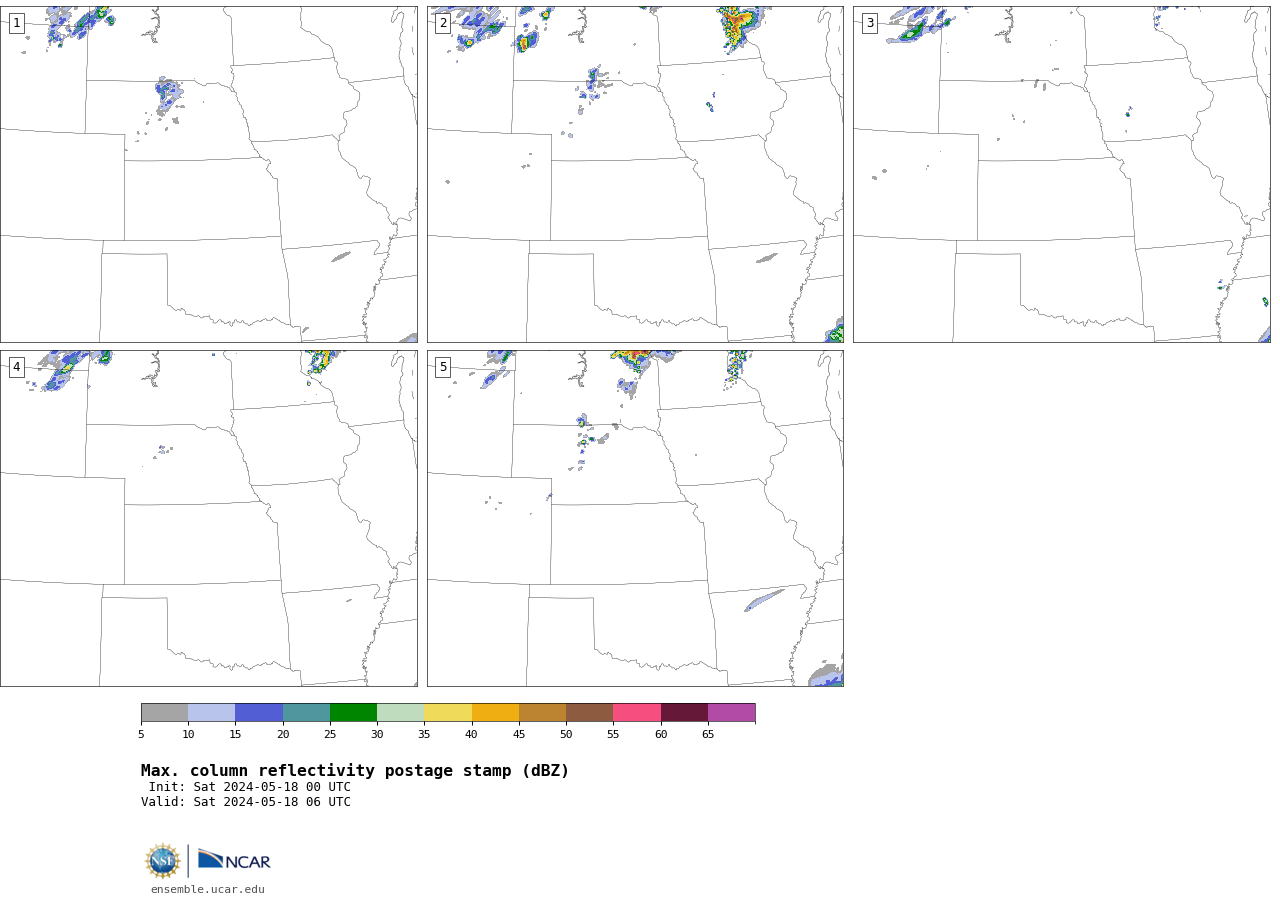The height and width of the screenshot is (901, 1280).
Task: Click the panel number label 5
Action: point(443,367)
